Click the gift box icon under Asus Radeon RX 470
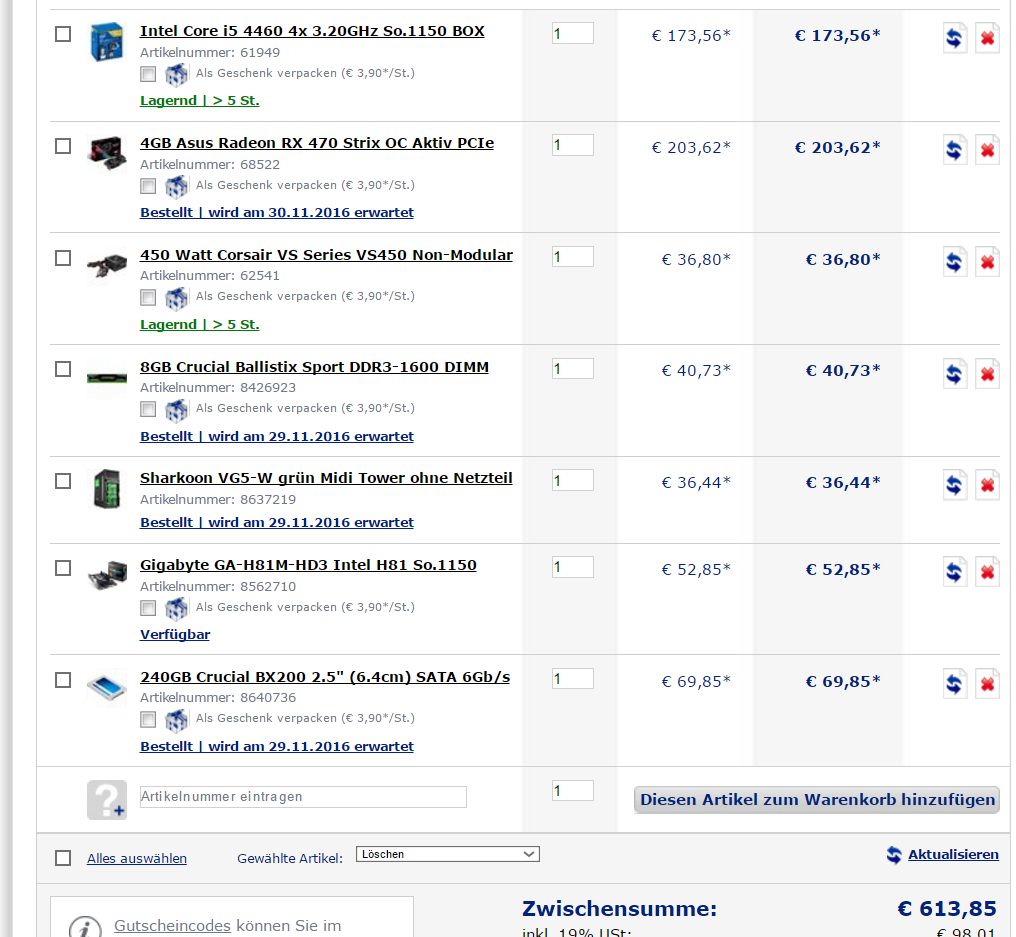This screenshot has height=937, width=1016. 176,187
